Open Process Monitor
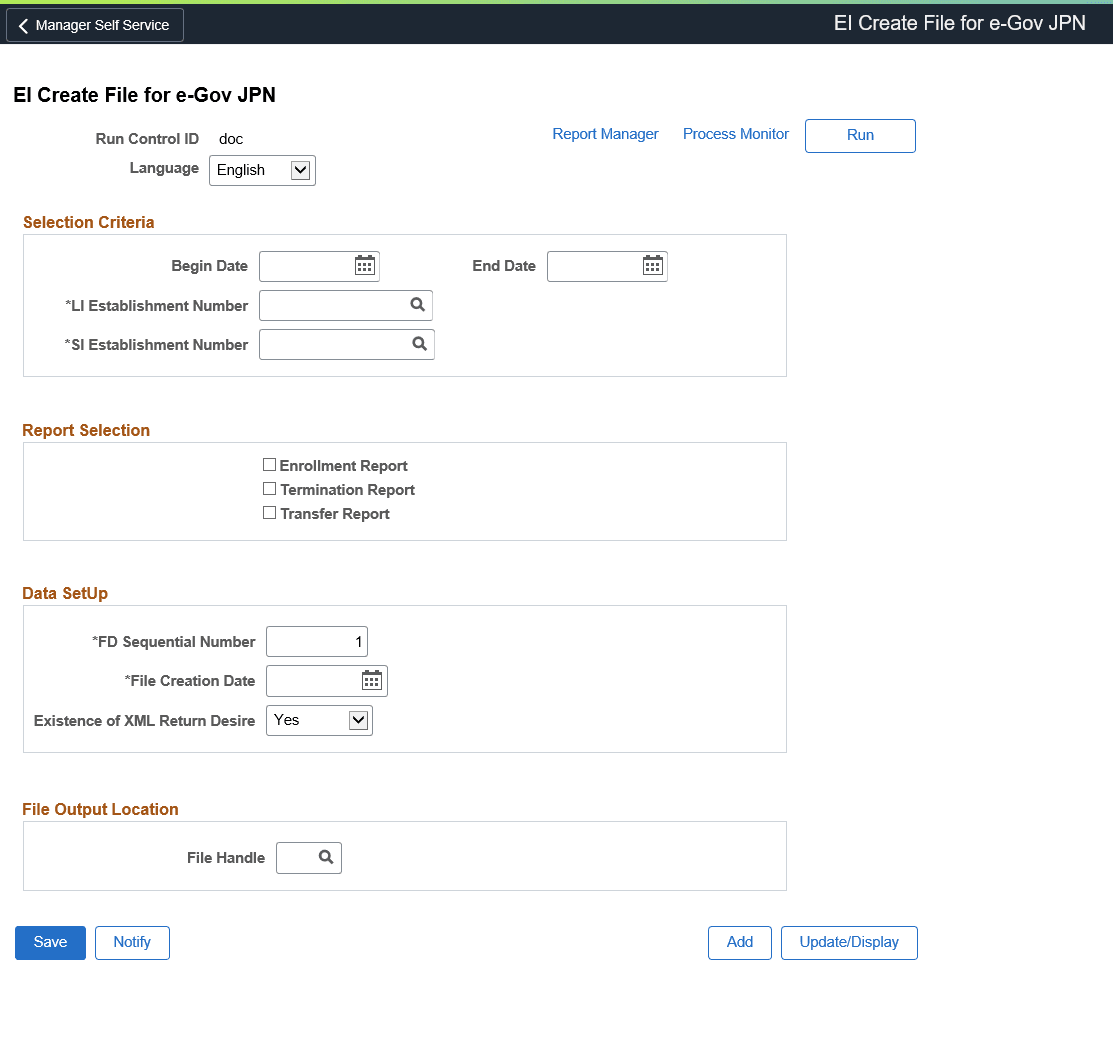1113x1042 pixels. [x=735, y=133]
